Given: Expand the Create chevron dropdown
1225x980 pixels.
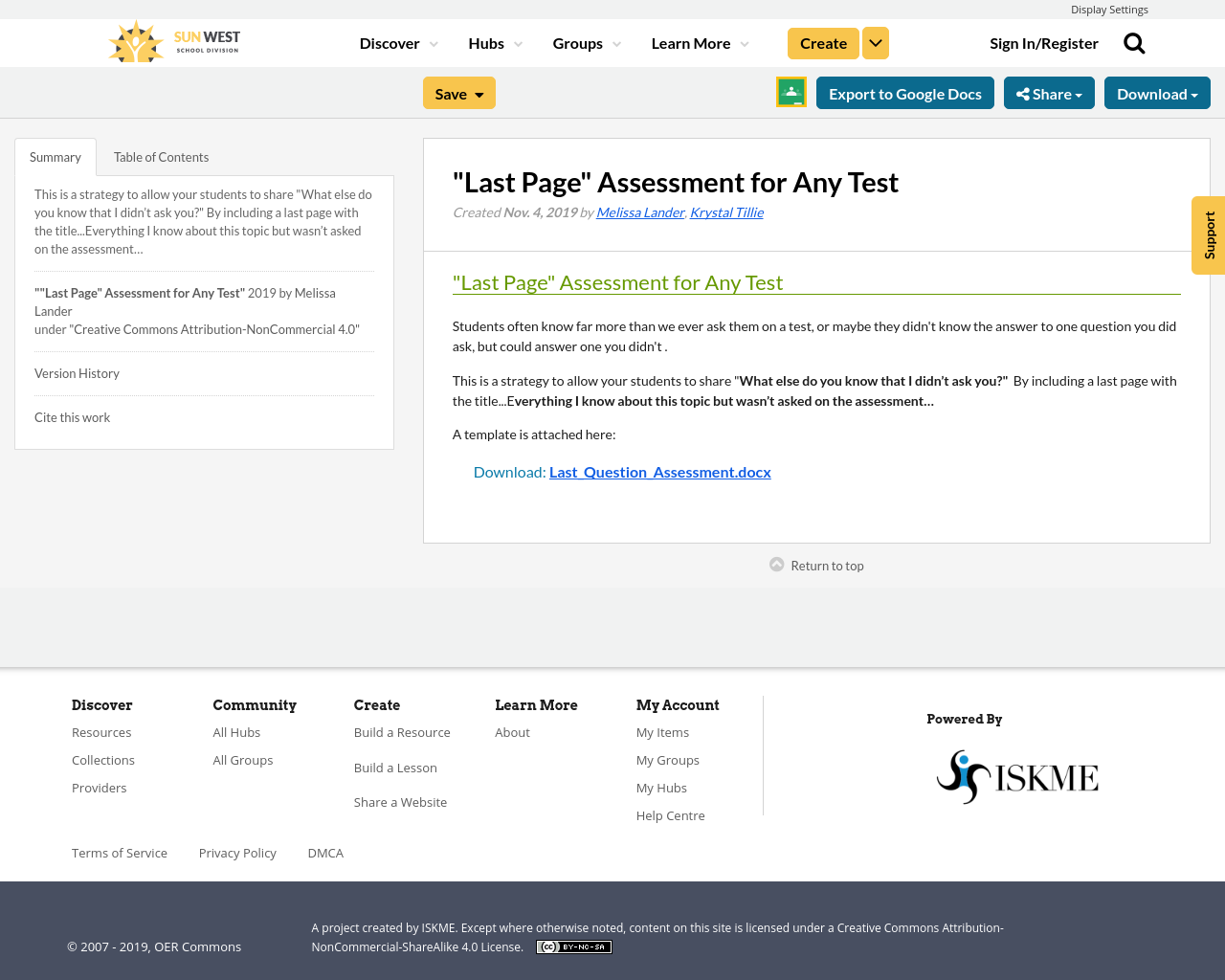Looking at the screenshot, I should 875,42.
